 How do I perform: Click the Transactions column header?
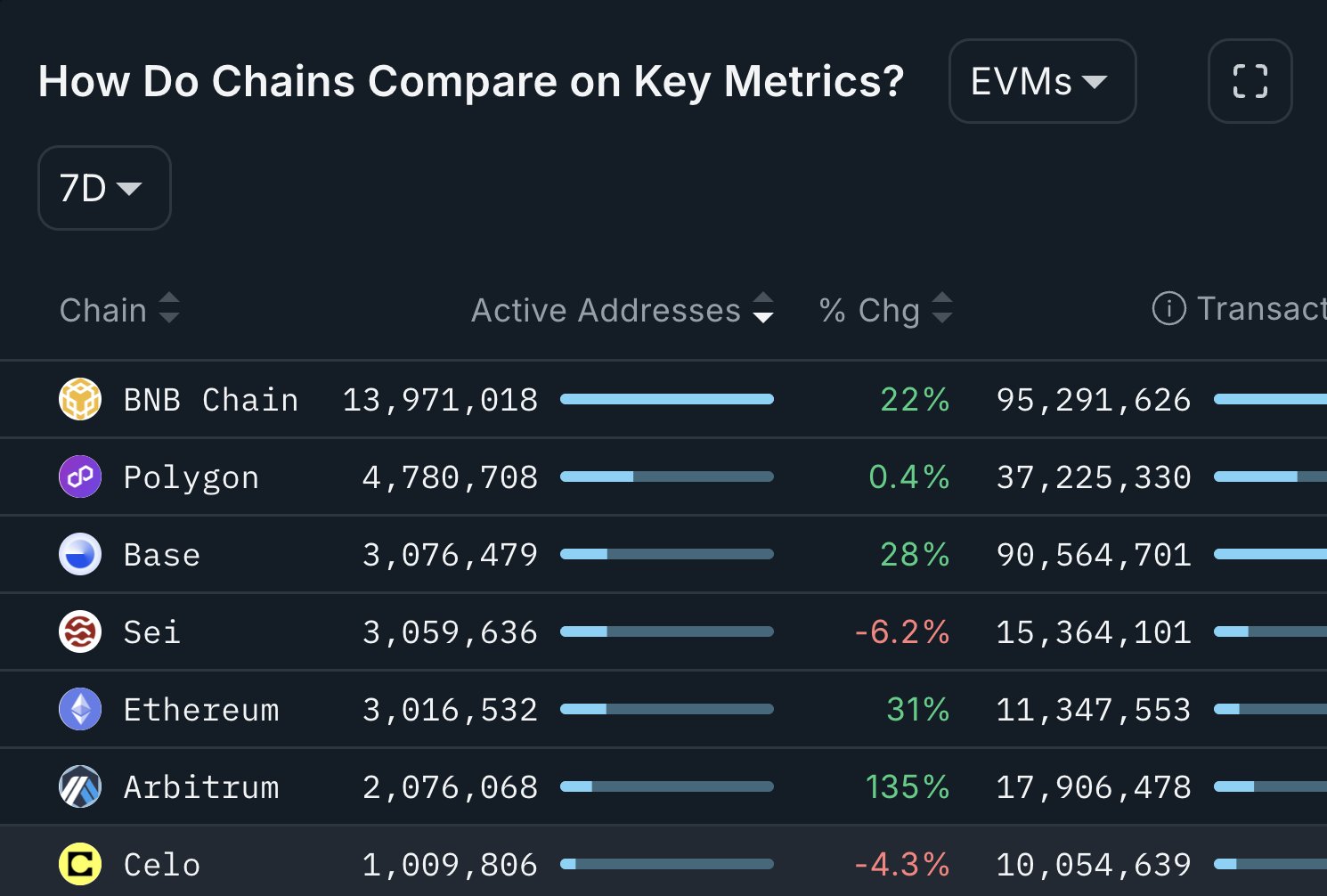1261,309
